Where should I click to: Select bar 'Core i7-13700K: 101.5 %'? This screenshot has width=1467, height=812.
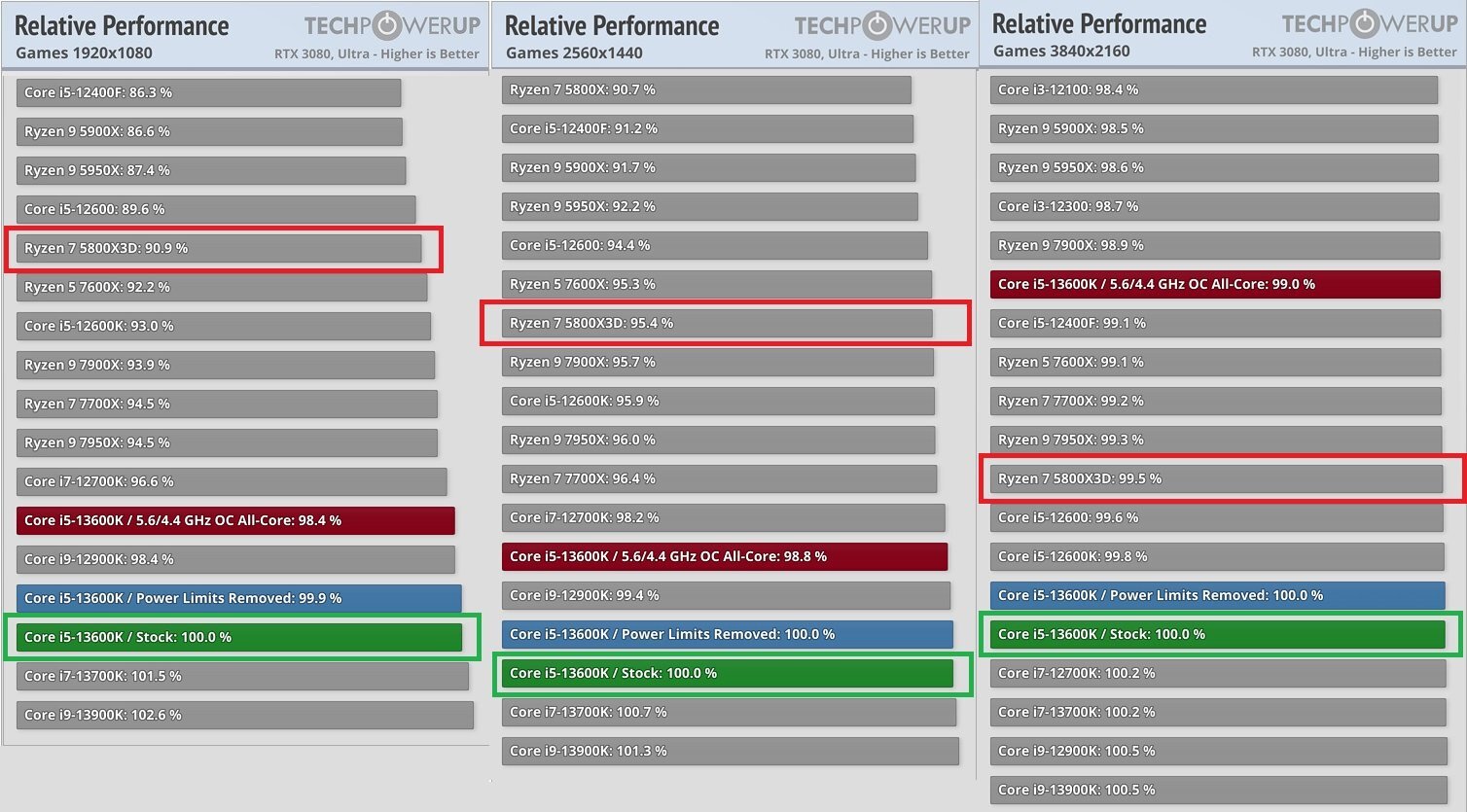click(242, 676)
